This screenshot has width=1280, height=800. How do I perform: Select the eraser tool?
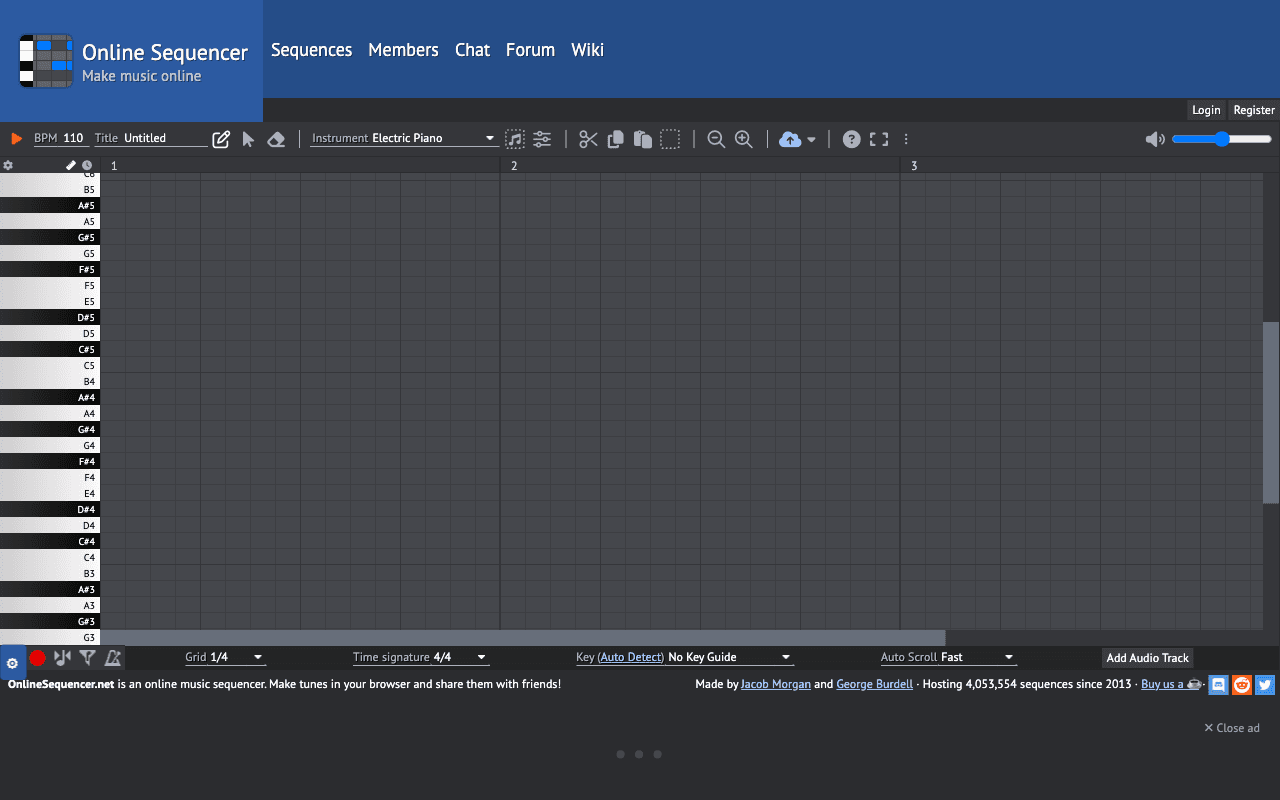(x=277, y=139)
